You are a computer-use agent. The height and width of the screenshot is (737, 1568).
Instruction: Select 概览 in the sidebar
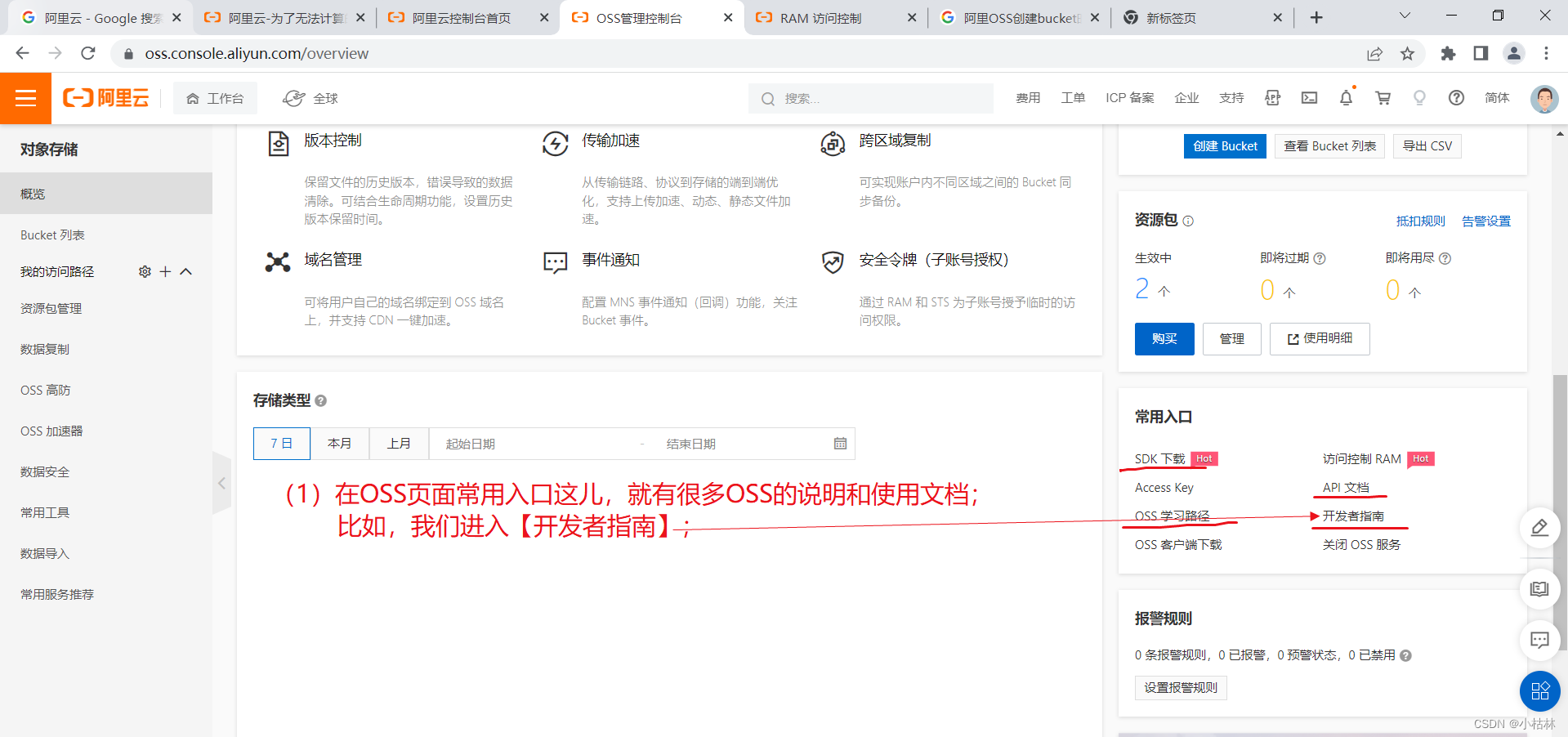pos(106,194)
